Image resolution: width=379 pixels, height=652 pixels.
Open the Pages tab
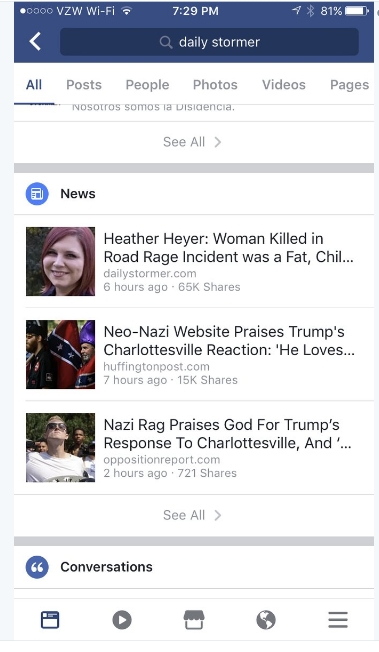coord(349,85)
